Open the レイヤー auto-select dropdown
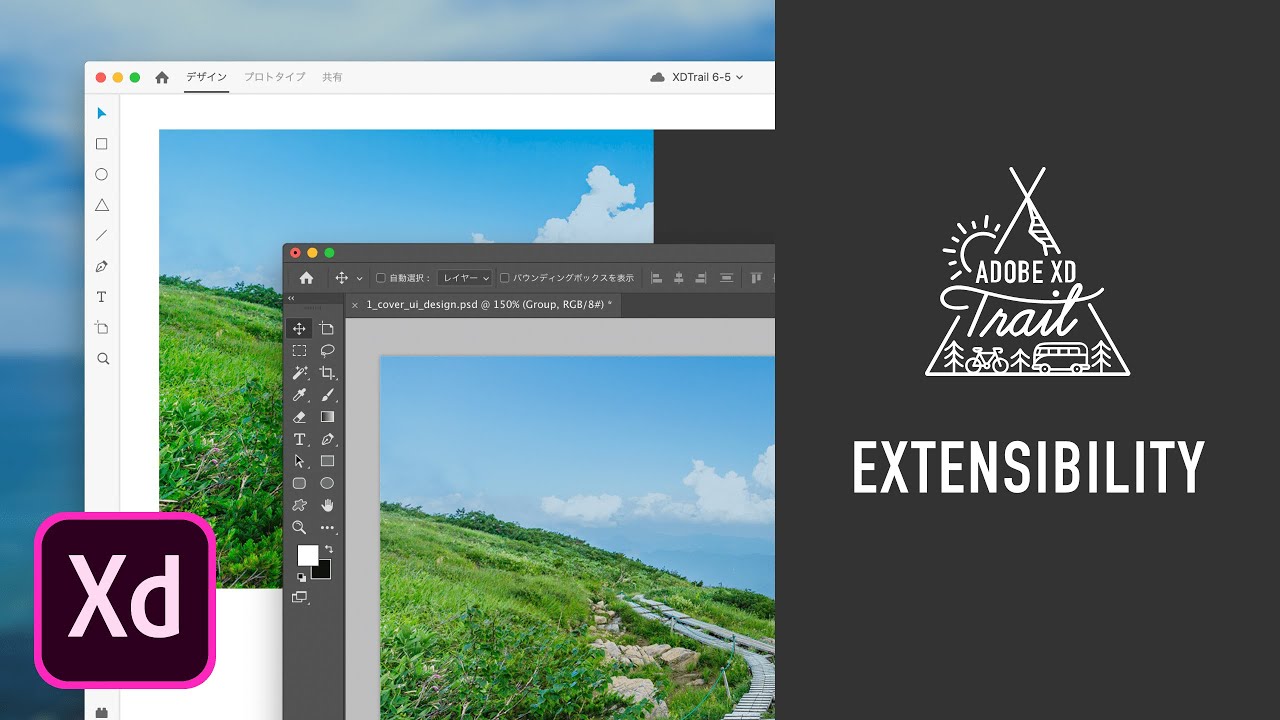This screenshot has height=720, width=1280. (x=465, y=278)
